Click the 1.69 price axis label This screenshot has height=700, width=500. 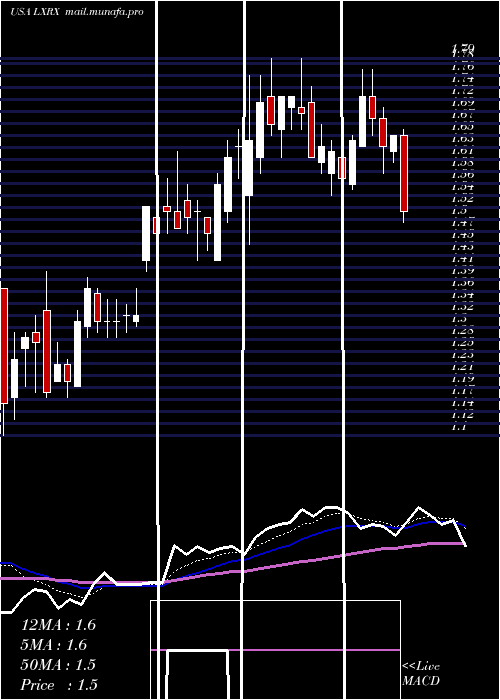coord(463,103)
